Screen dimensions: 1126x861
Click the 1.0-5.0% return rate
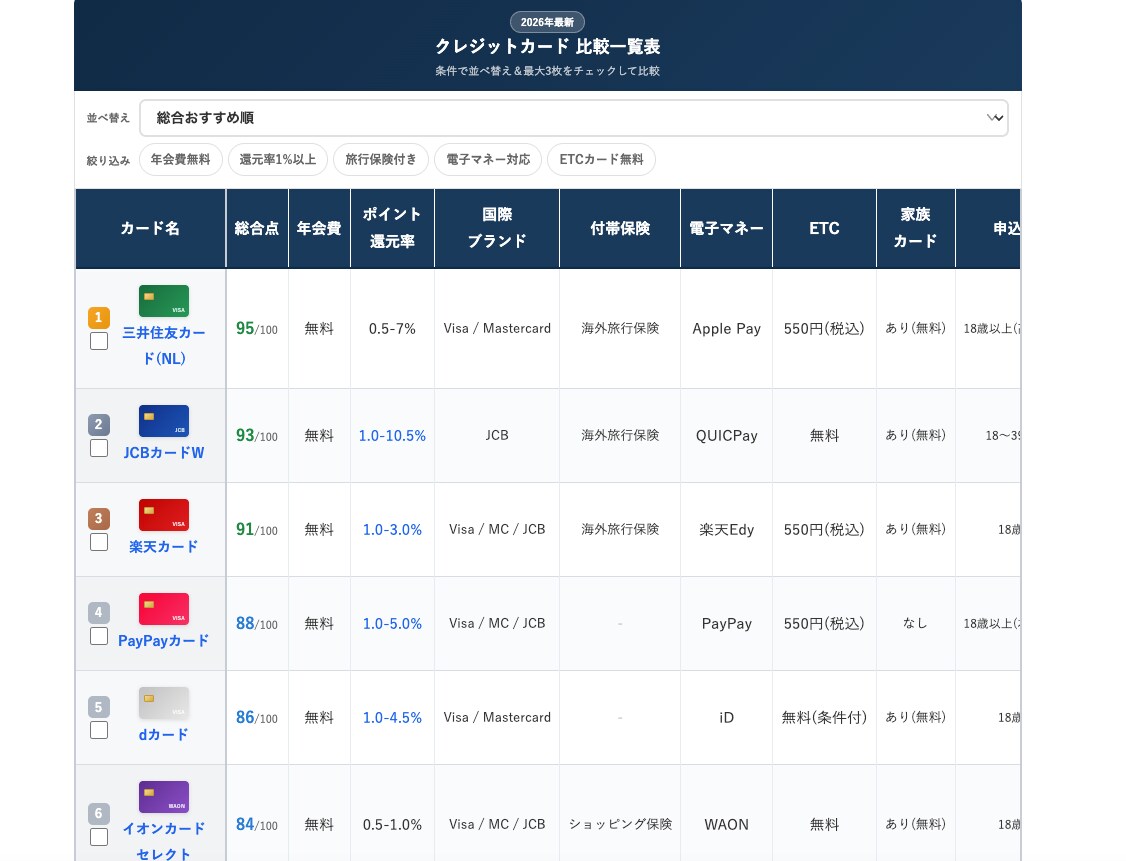tap(392, 624)
